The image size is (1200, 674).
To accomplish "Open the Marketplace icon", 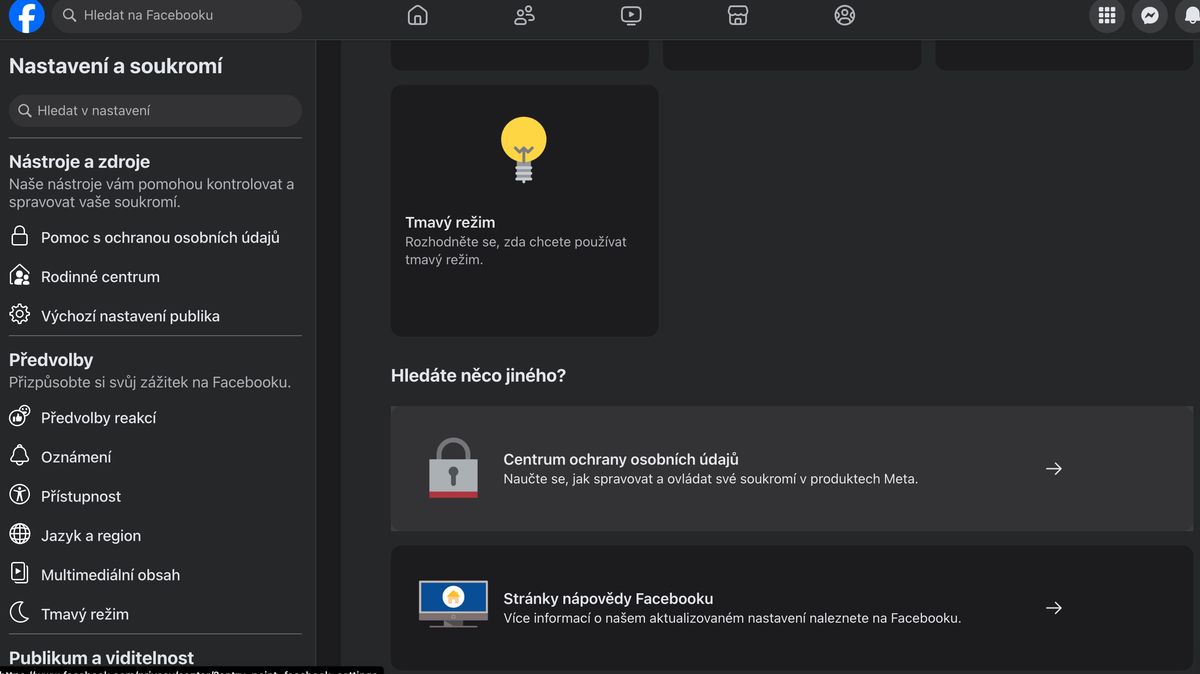I will click(738, 15).
